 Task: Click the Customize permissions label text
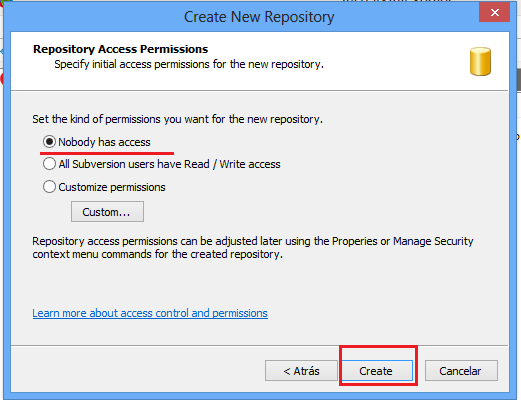tap(112, 187)
